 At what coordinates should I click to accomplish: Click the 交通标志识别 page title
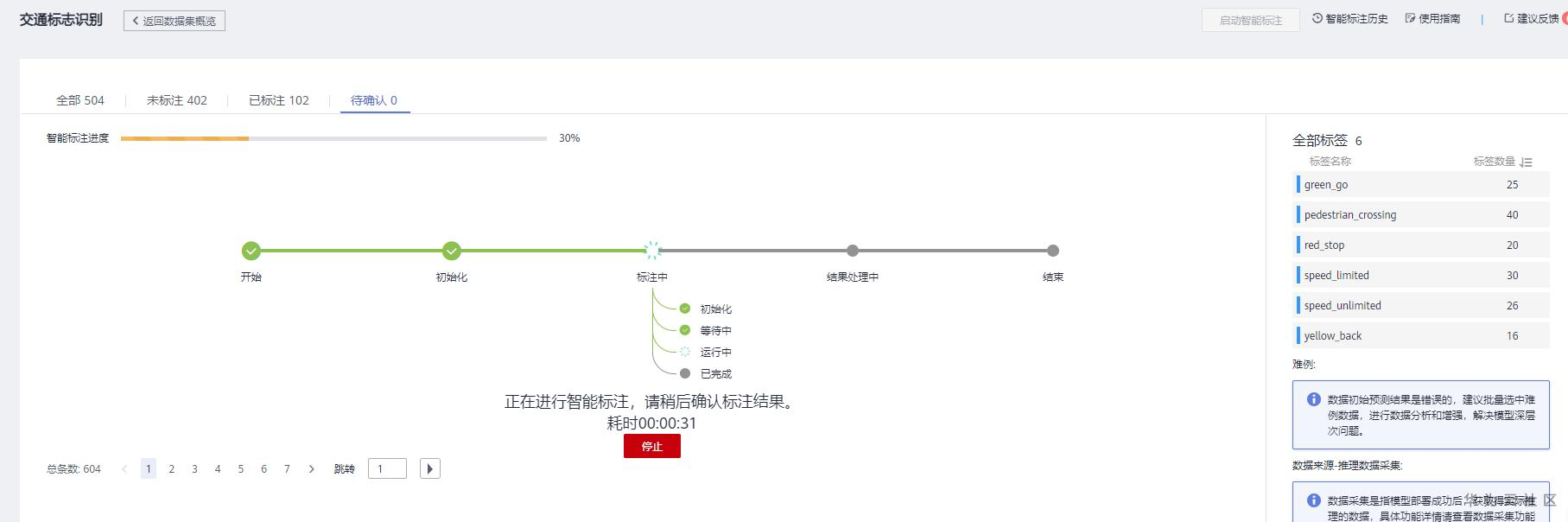point(61,20)
